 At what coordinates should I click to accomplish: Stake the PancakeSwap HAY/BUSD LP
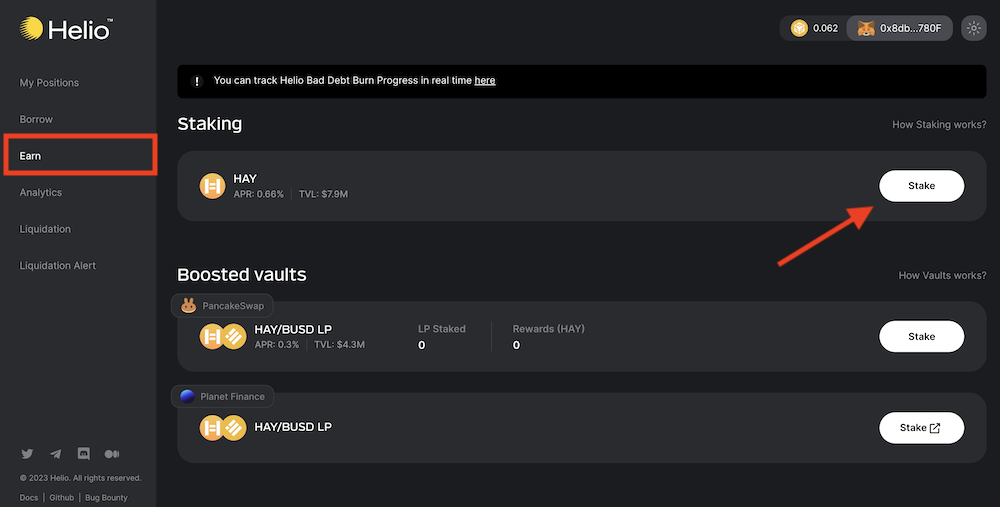click(921, 337)
